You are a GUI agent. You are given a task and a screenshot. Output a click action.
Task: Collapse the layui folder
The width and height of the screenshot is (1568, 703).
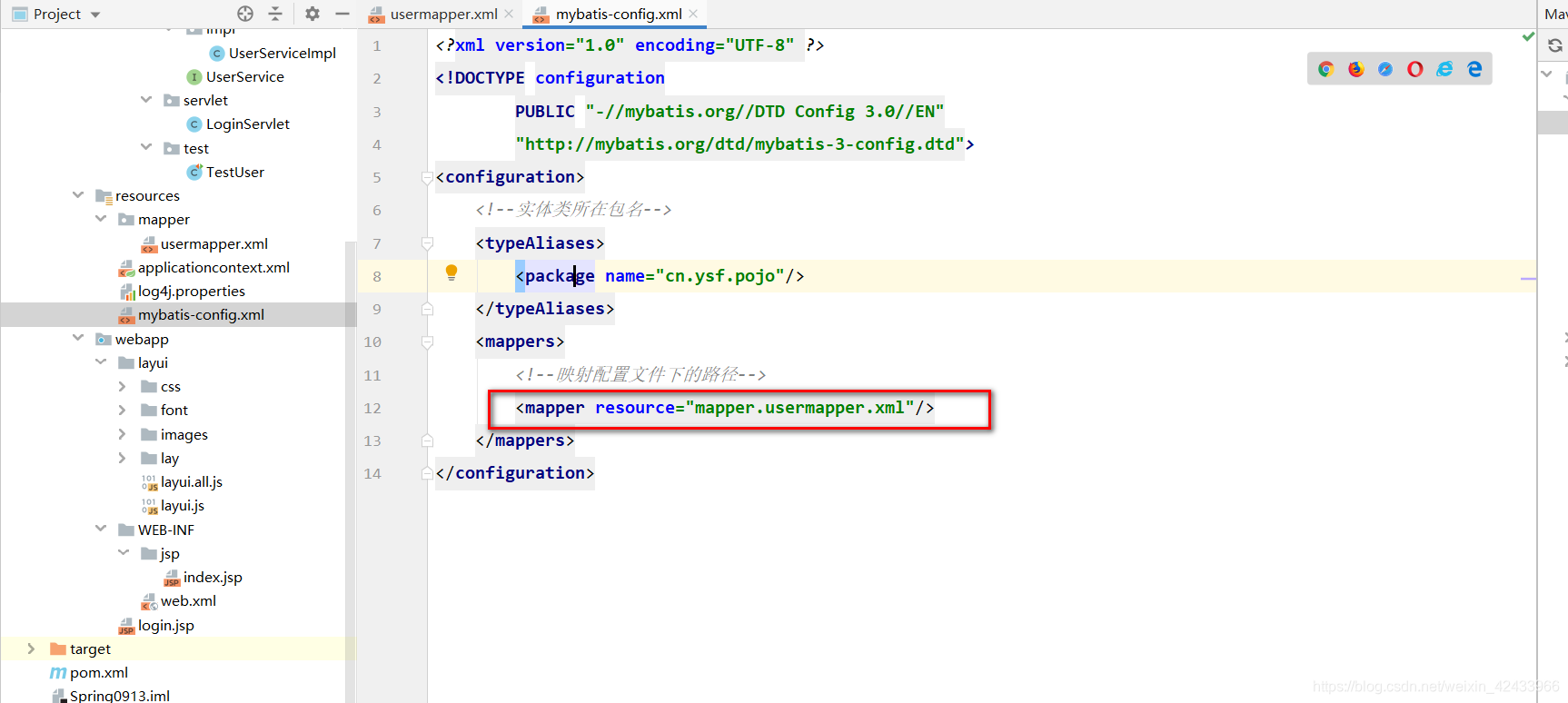101,361
